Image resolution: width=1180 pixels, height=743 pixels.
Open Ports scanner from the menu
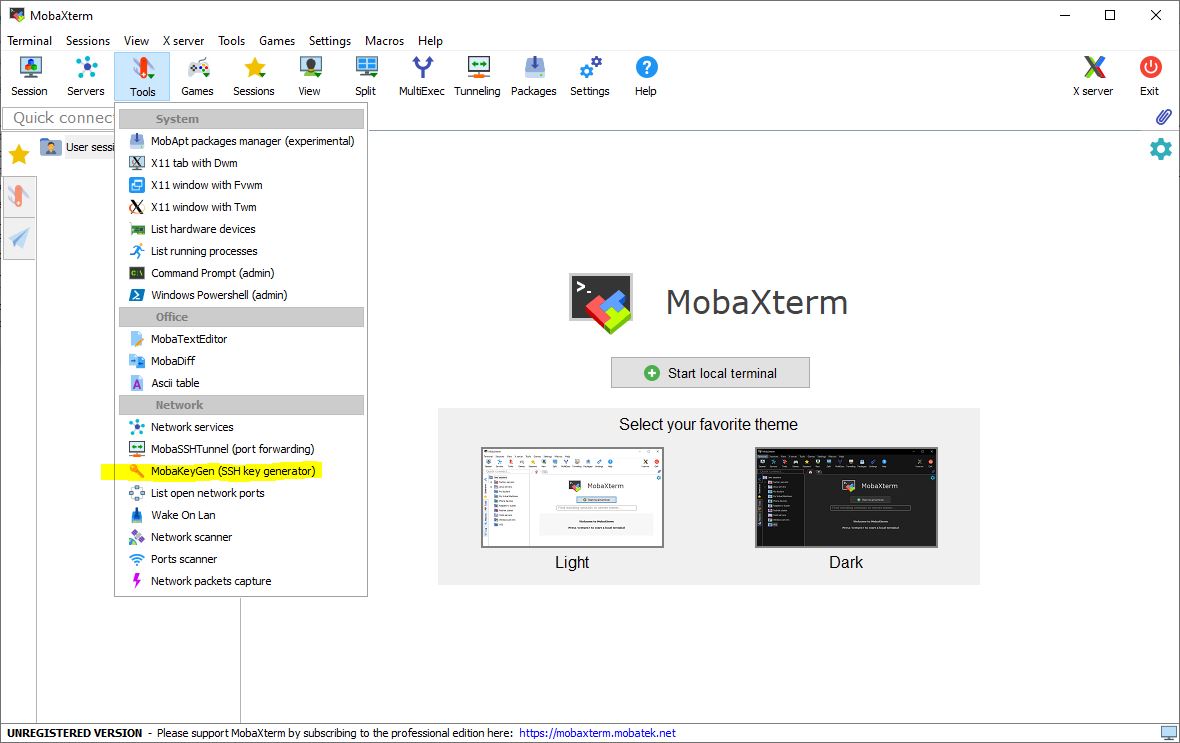[241, 559]
